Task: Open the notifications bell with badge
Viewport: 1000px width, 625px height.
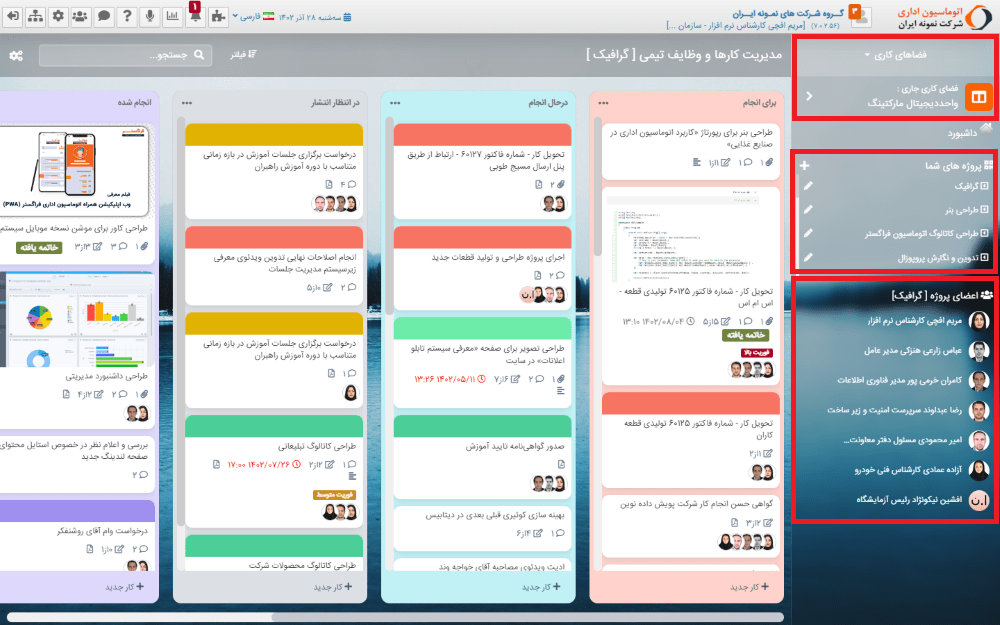Action: point(195,14)
